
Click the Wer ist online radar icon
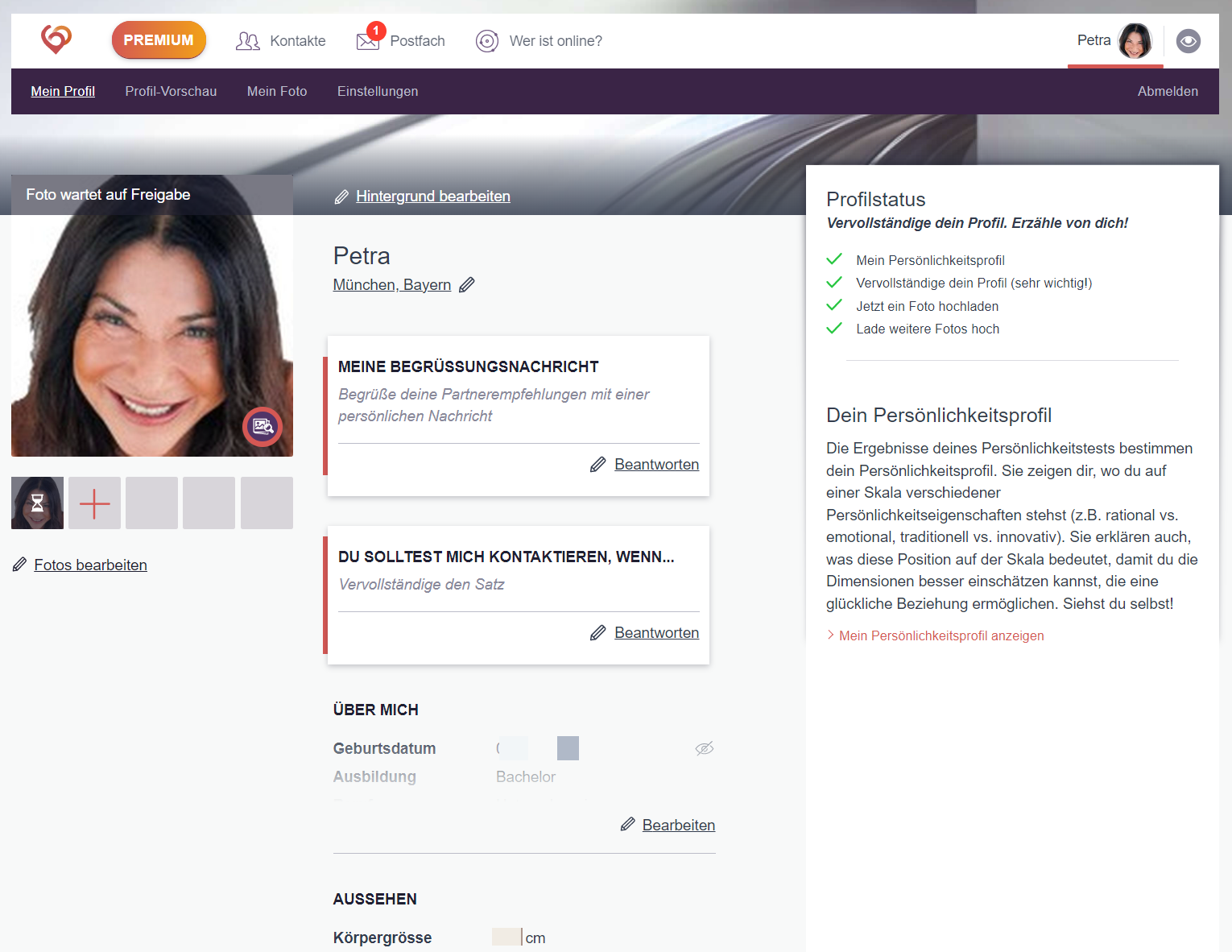[x=487, y=41]
